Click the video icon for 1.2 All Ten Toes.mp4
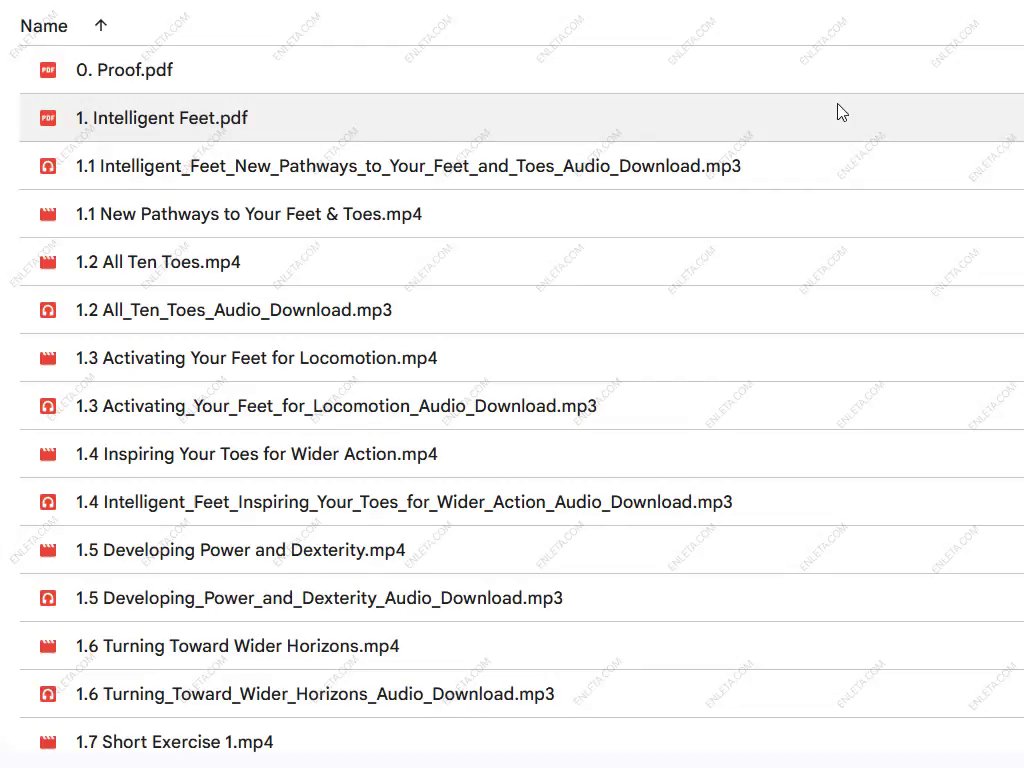The image size is (1024, 768). coord(48,262)
